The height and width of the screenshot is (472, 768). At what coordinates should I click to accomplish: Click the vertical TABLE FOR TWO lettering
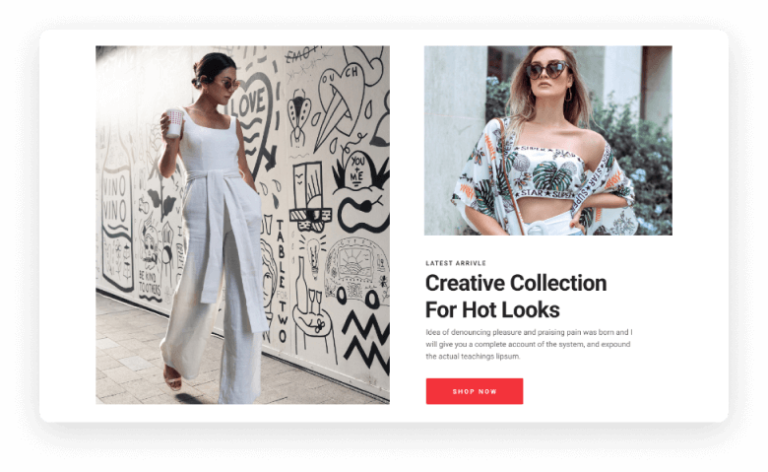tap(282, 281)
